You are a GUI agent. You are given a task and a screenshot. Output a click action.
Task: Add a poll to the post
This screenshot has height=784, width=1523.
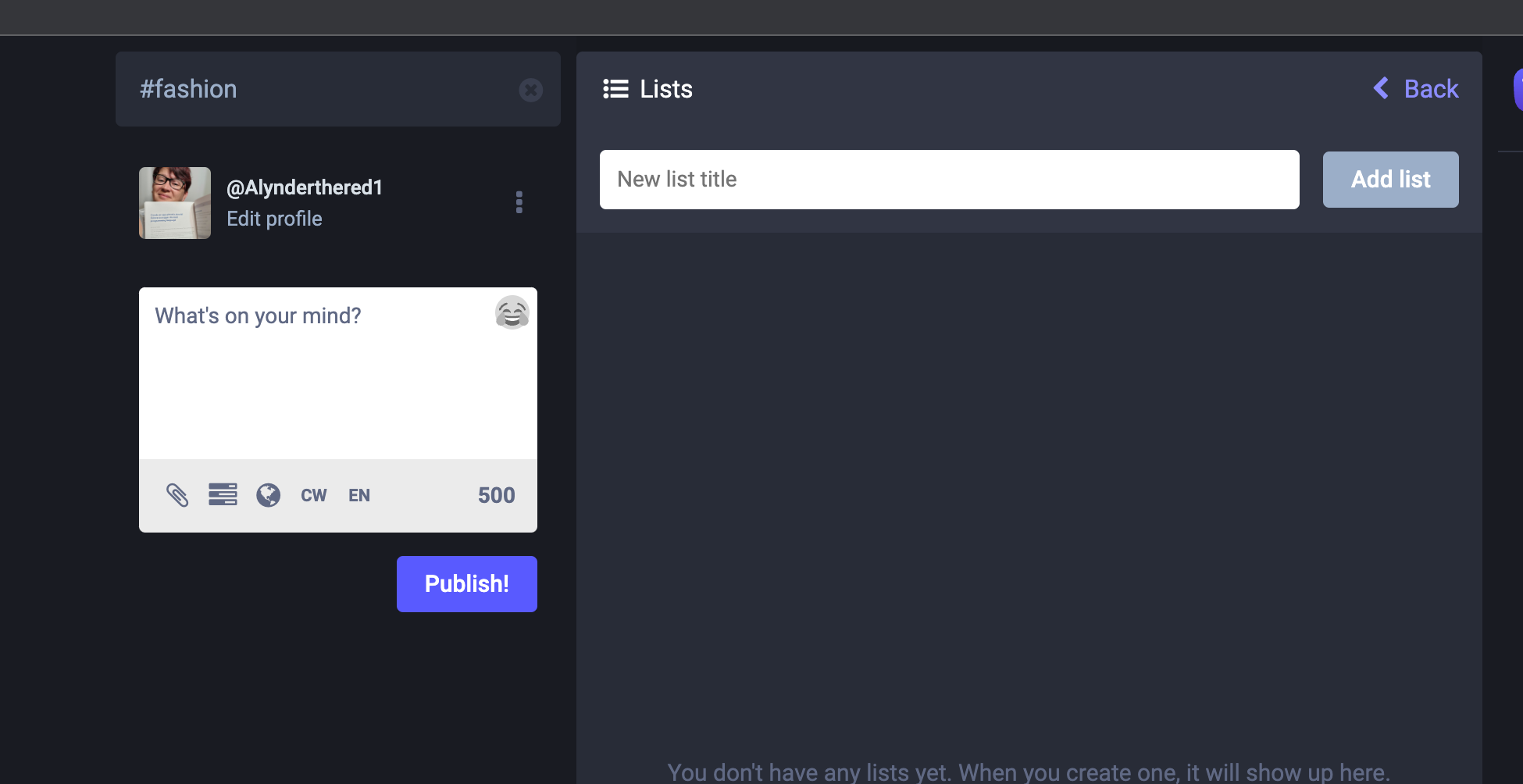(223, 495)
